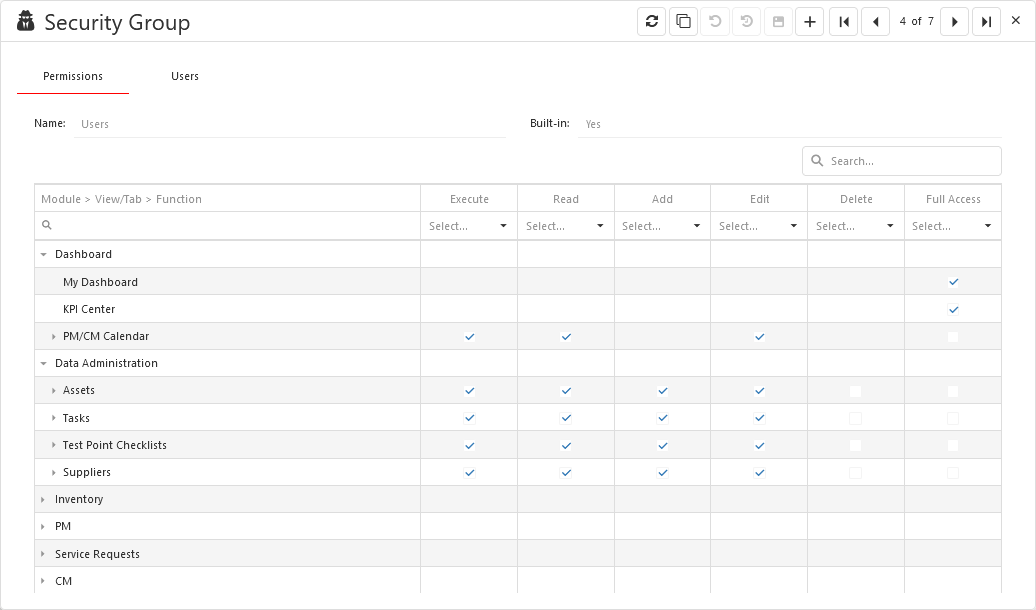Jump to the last record icon
Viewport: 1036px width, 610px height.
pyautogui.click(x=986, y=21)
